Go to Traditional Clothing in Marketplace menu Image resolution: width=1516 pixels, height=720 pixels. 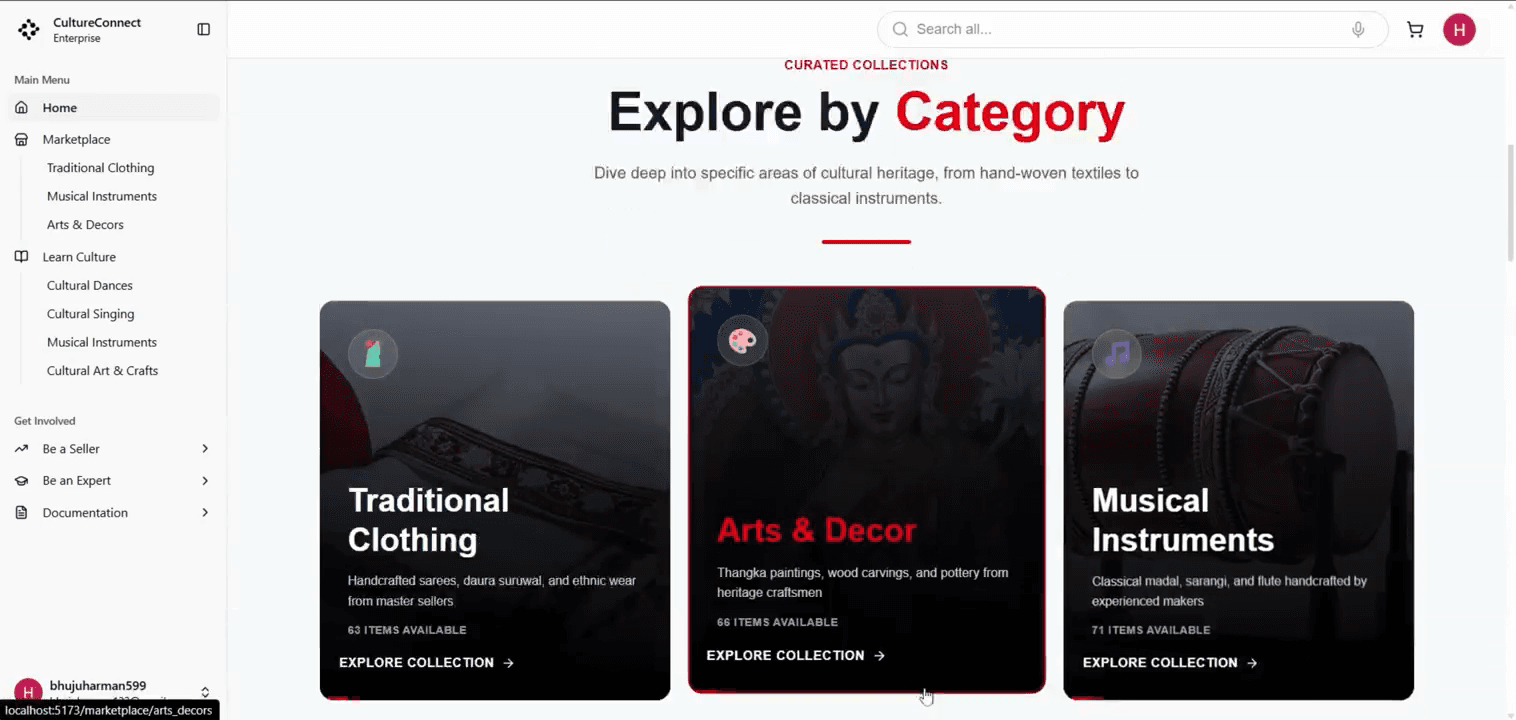click(x=101, y=168)
